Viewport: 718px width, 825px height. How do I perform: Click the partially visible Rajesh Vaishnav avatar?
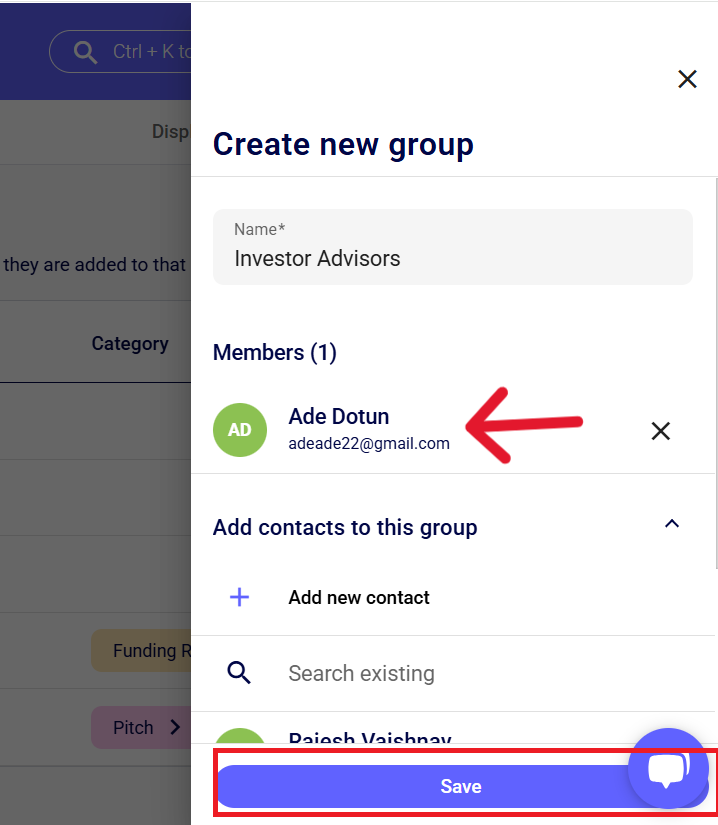[240, 738]
